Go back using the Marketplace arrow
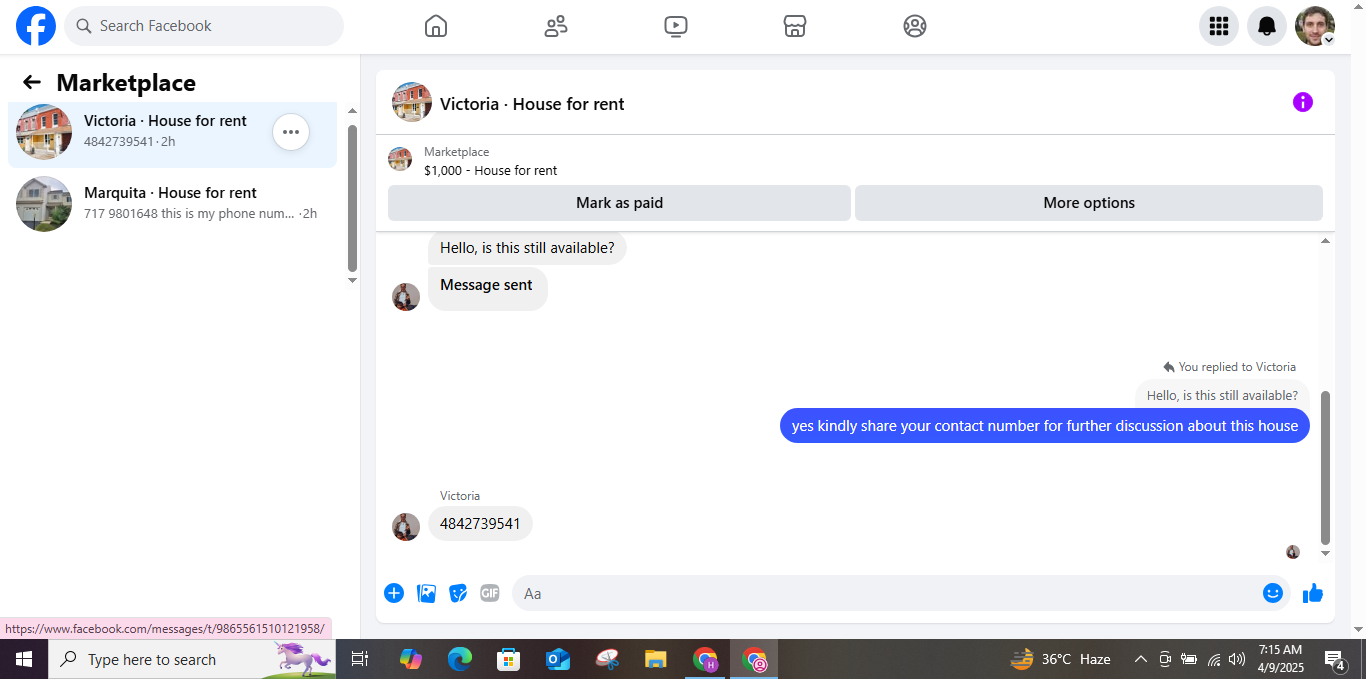This screenshot has height=679, width=1366. (x=32, y=82)
